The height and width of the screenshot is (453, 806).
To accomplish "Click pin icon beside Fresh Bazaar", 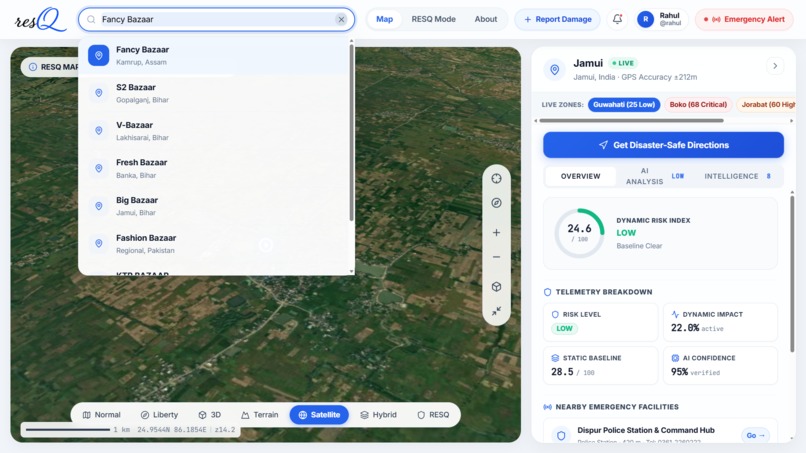I will (99, 168).
